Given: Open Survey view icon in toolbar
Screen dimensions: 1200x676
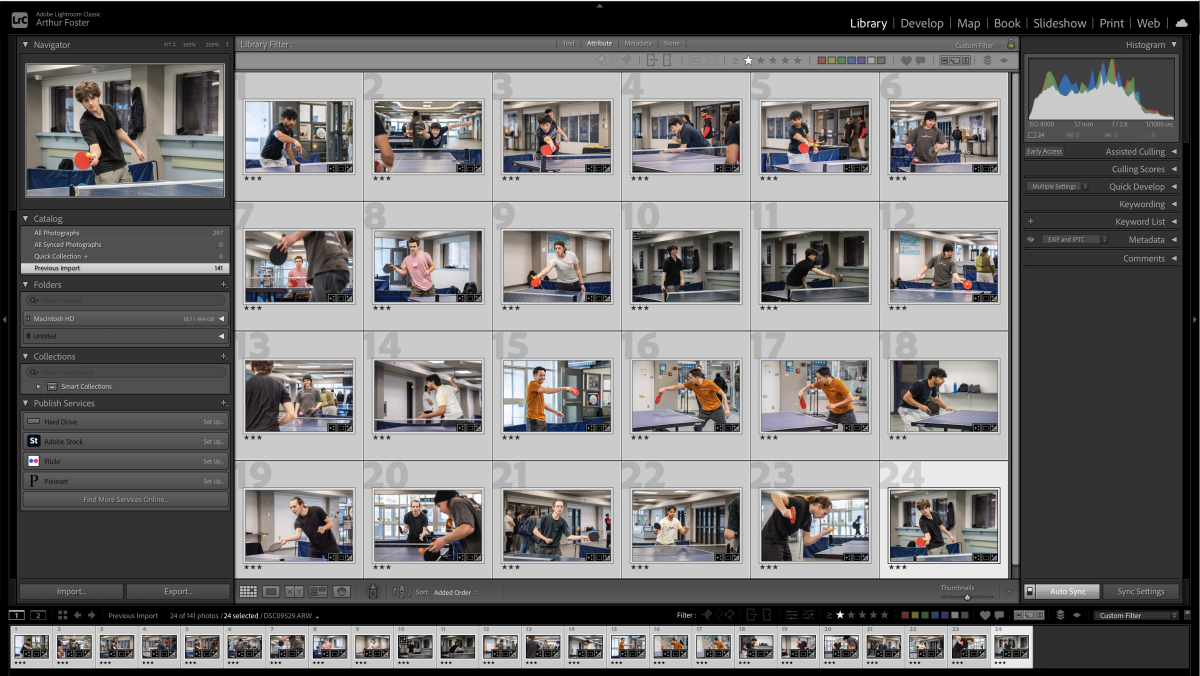Looking at the screenshot, I should click(318, 592).
